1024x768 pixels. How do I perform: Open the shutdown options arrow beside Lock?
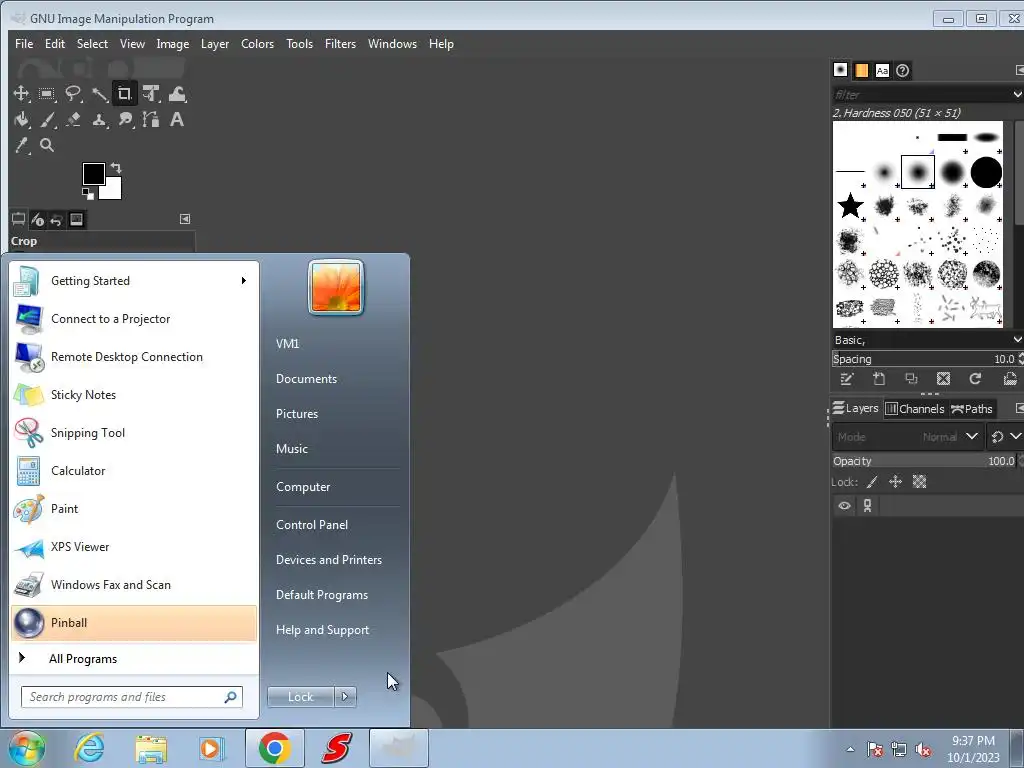pyautogui.click(x=345, y=697)
